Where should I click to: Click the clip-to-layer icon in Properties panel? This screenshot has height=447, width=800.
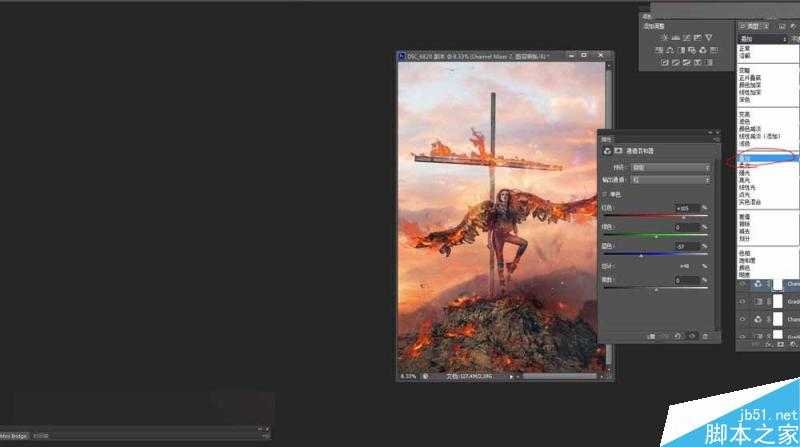(652, 335)
